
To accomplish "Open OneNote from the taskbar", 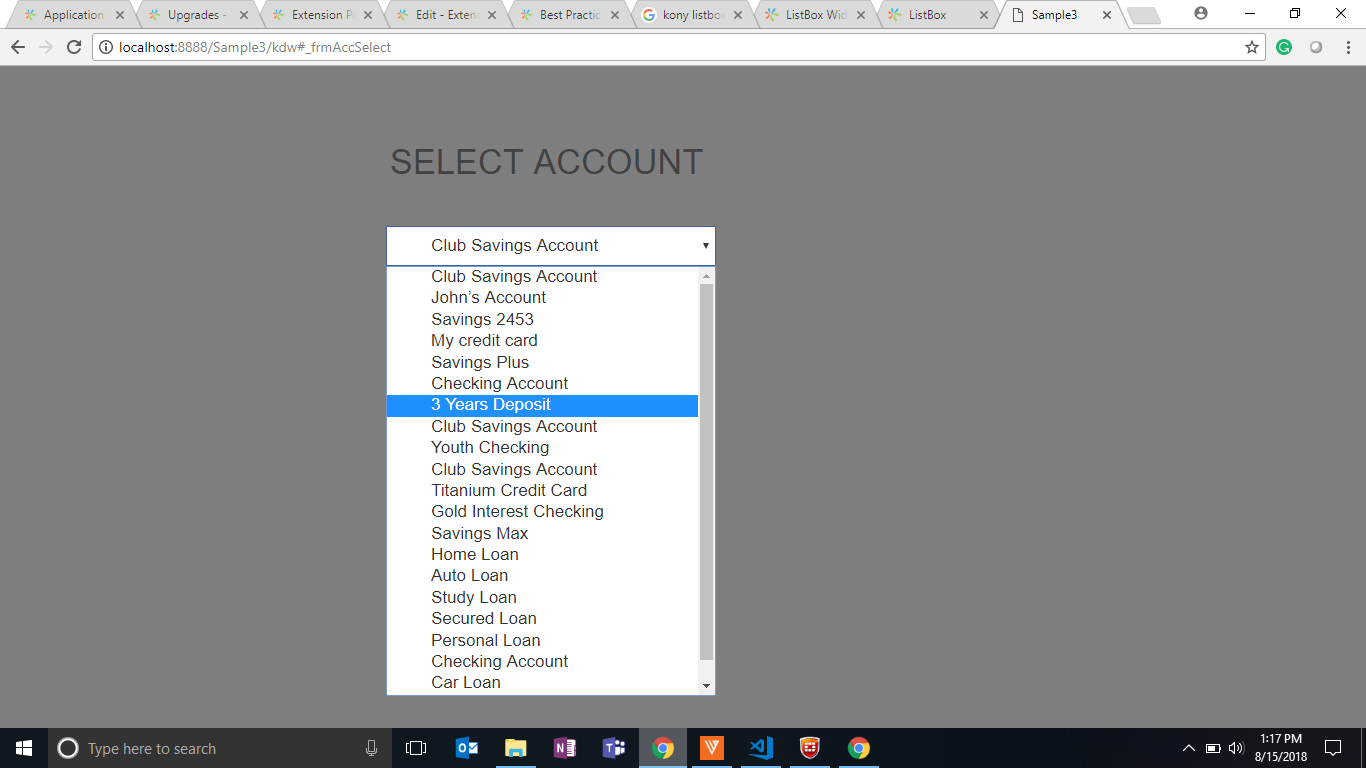I will tap(564, 748).
